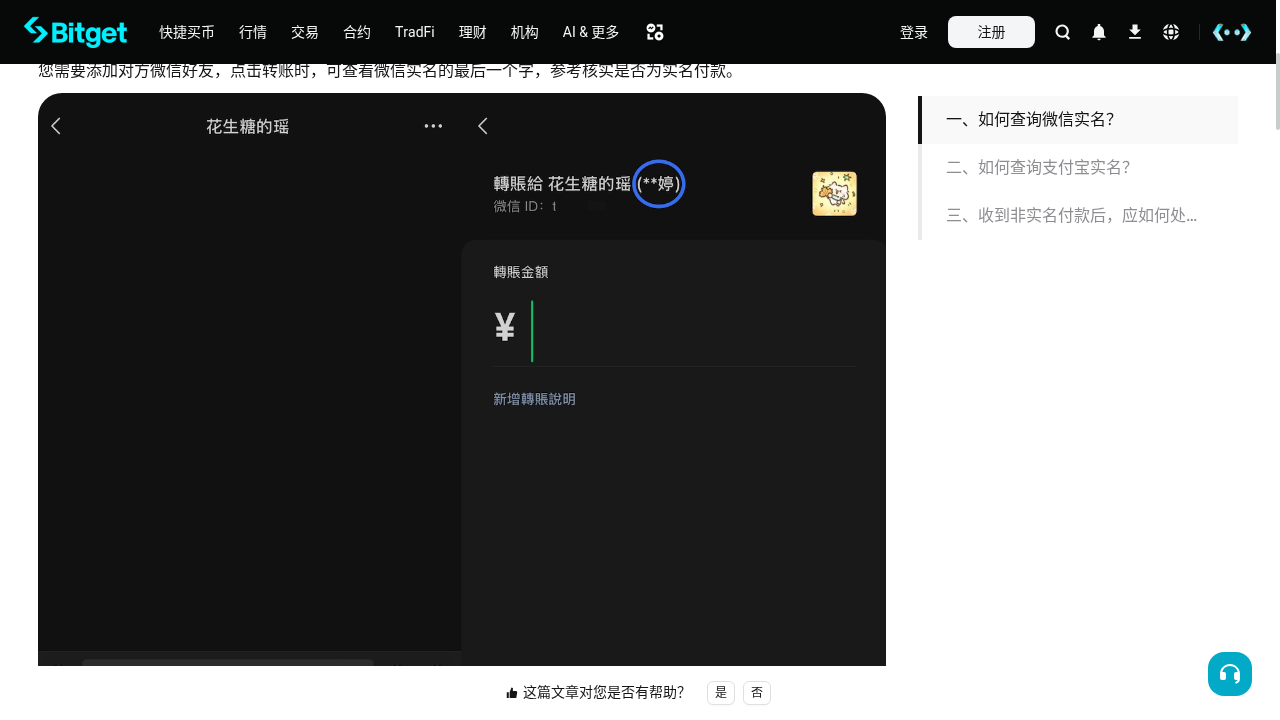1280x720 pixels.
Task: Open the 合约 menu
Action: tap(357, 32)
